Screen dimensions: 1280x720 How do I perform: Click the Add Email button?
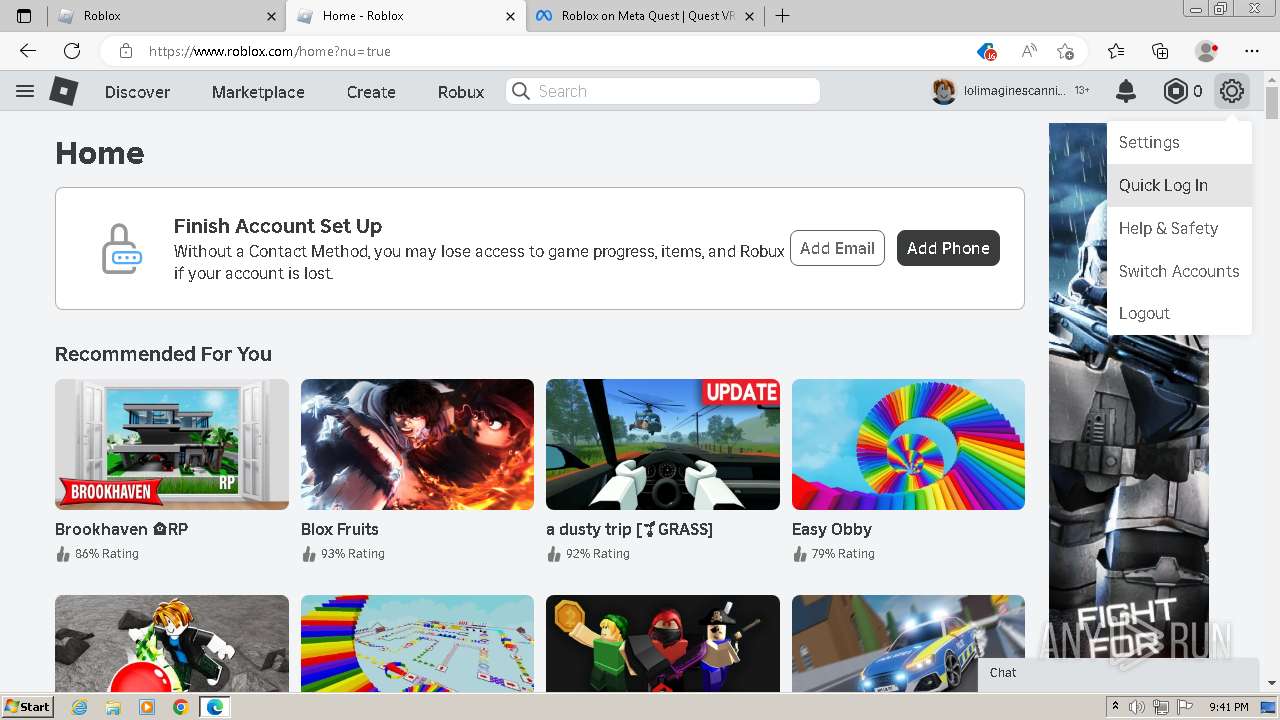click(837, 248)
